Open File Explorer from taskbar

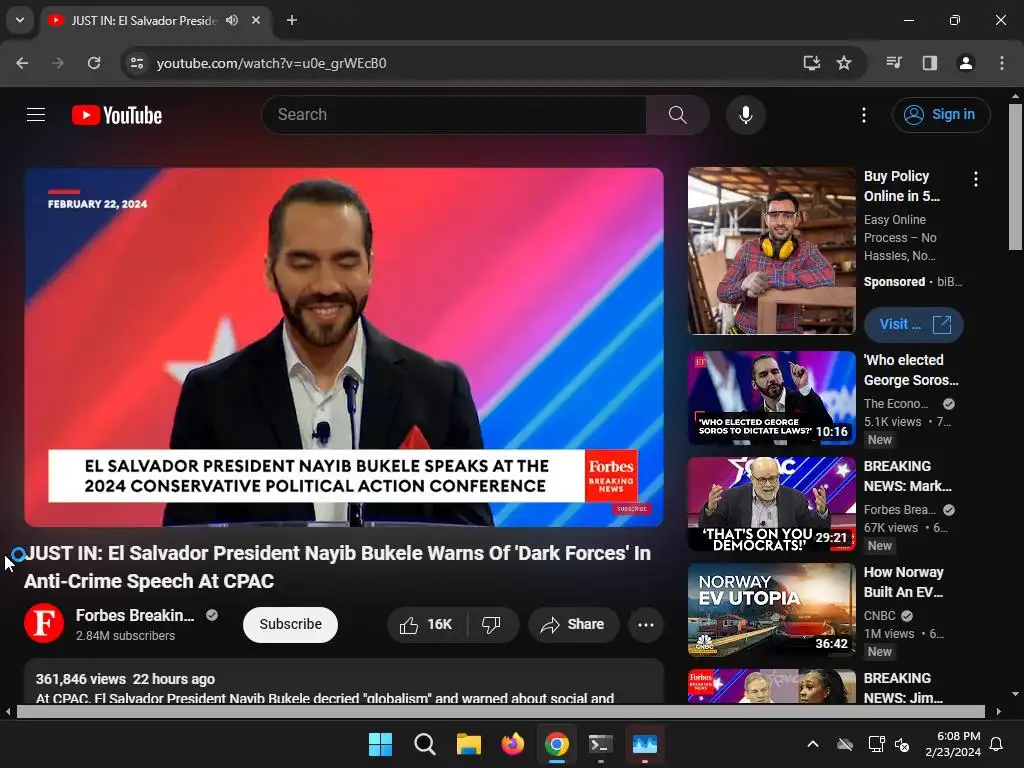pyautogui.click(x=468, y=744)
